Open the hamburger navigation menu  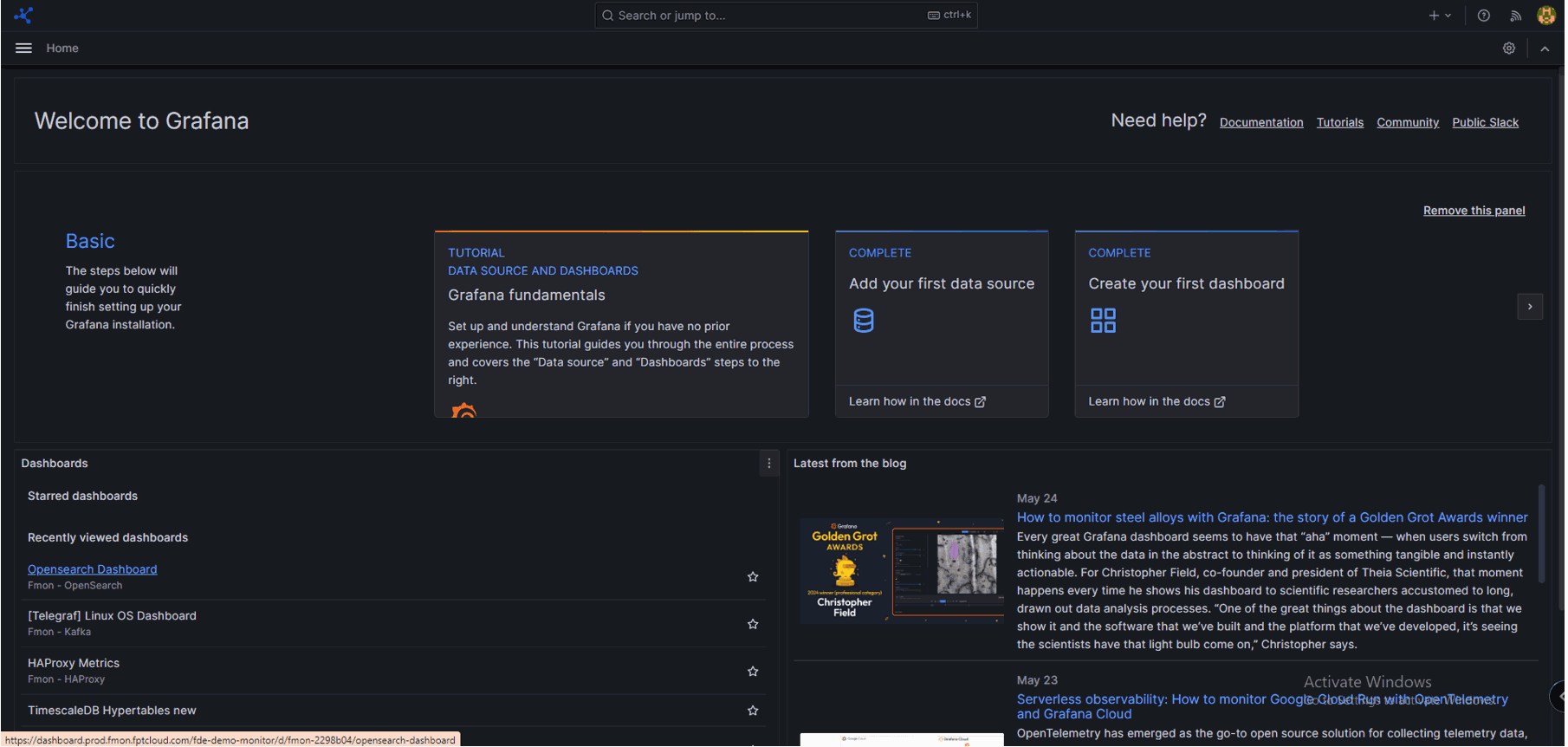[23, 49]
